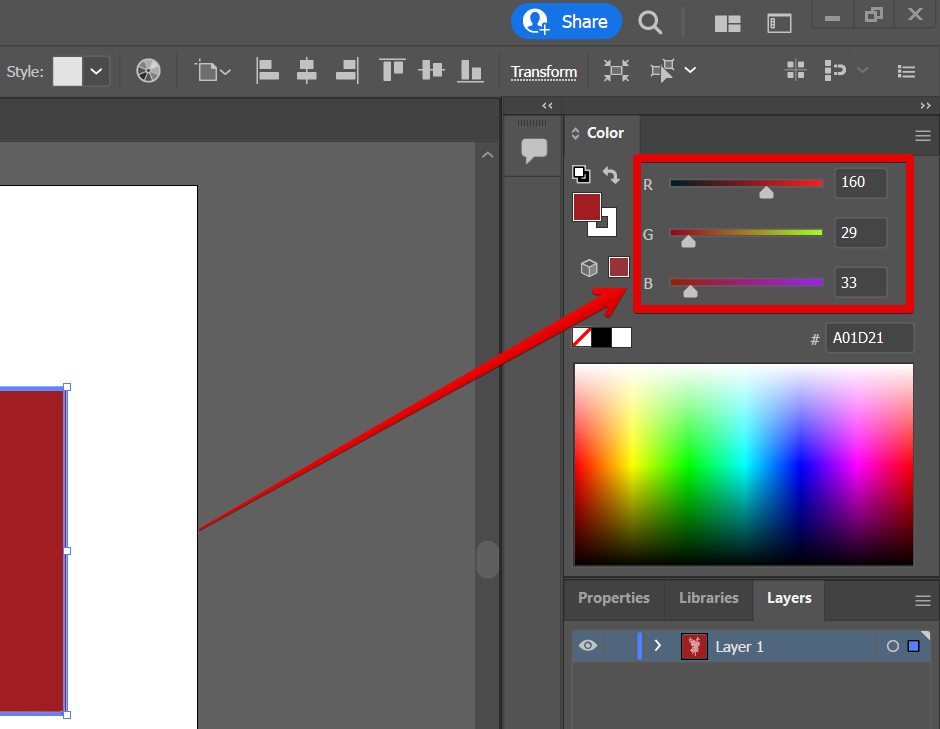
Task: Click the Swap Fill and Stroke arrow
Action: pos(611,175)
